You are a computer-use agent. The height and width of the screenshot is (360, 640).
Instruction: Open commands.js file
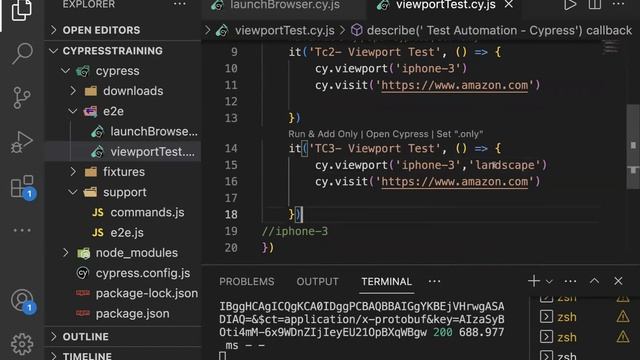point(122,213)
